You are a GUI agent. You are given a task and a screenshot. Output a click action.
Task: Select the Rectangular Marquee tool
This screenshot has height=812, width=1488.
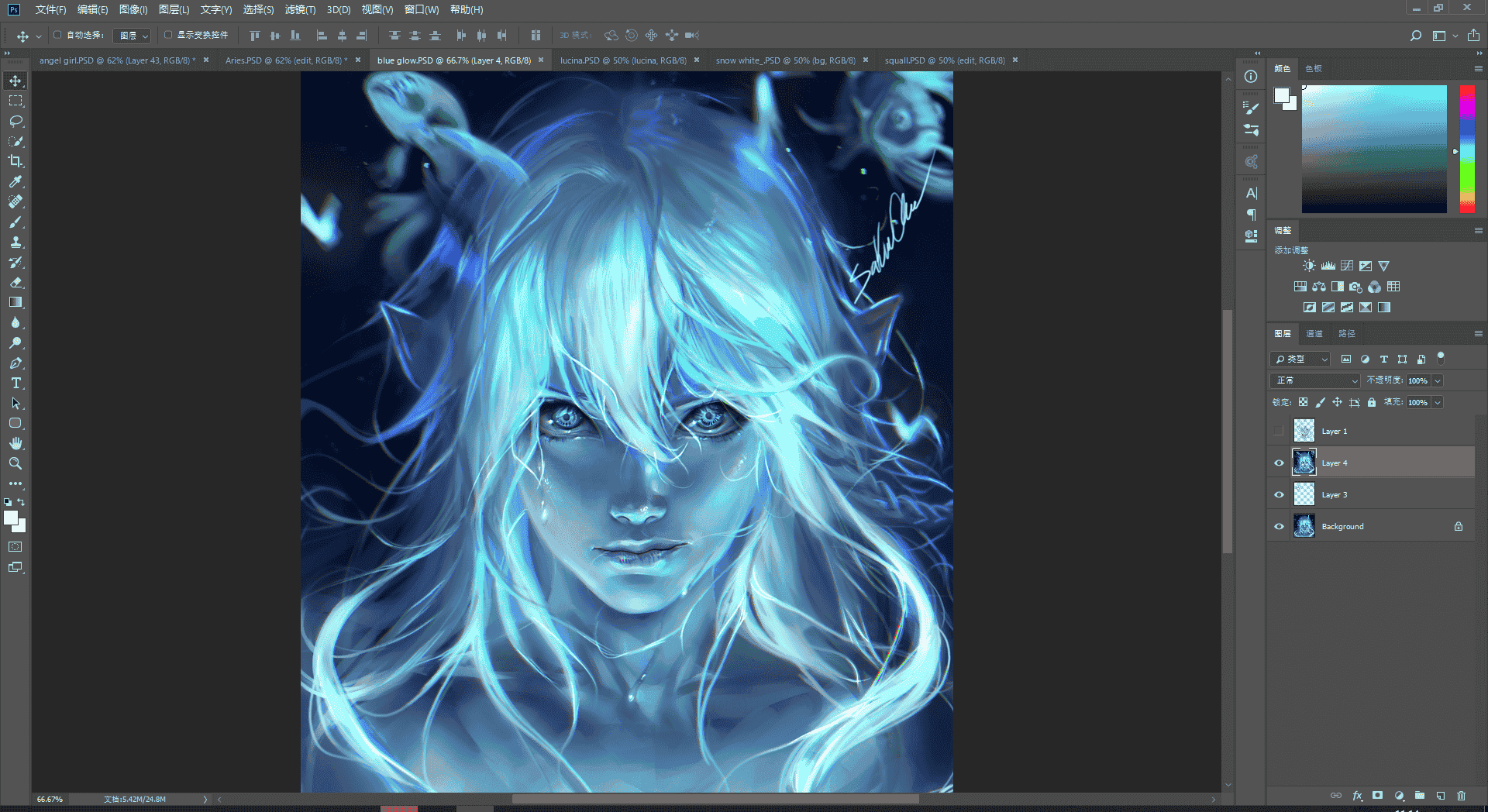point(15,101)
